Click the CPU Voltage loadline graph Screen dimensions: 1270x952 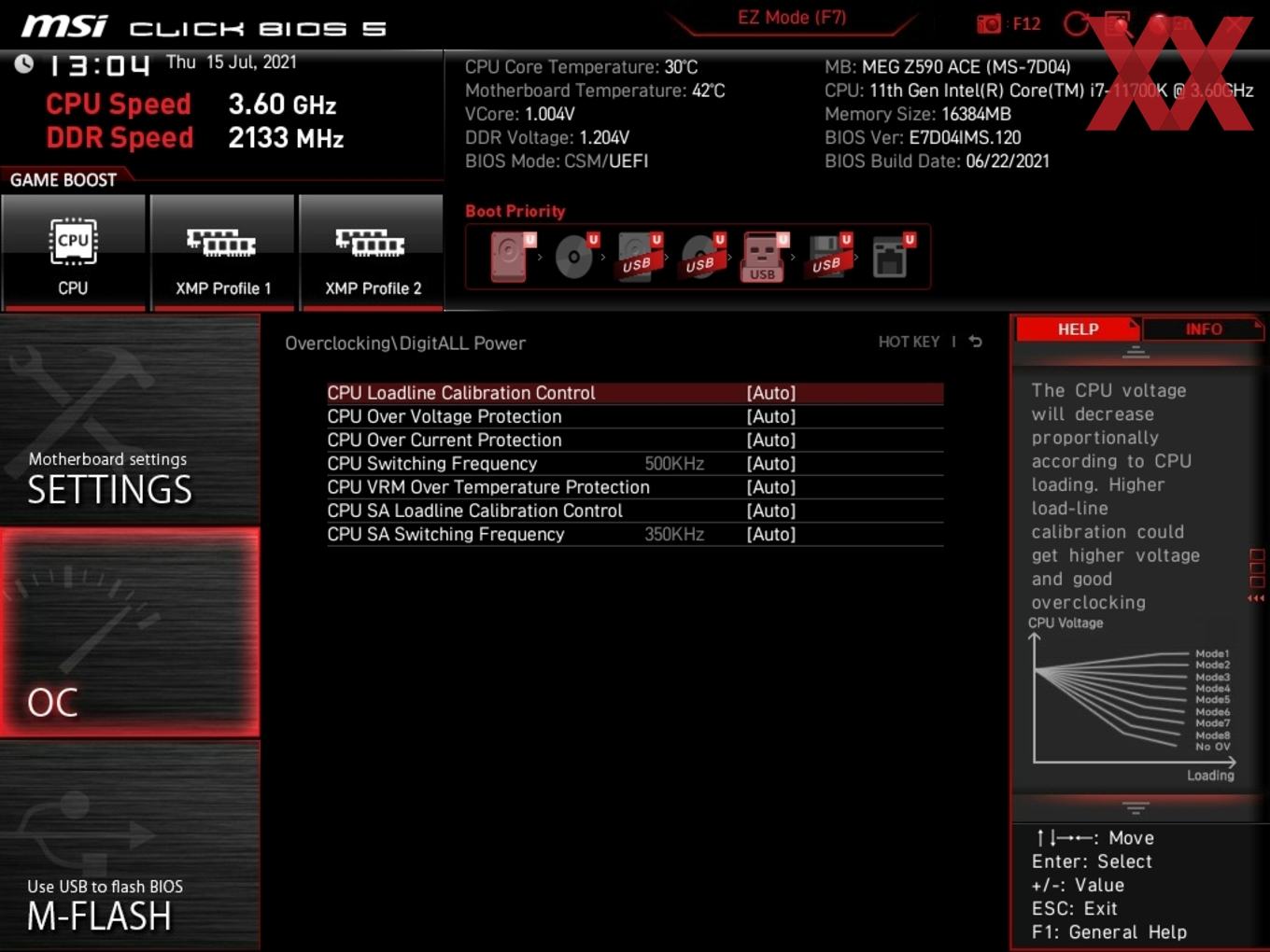point(1132,700)
